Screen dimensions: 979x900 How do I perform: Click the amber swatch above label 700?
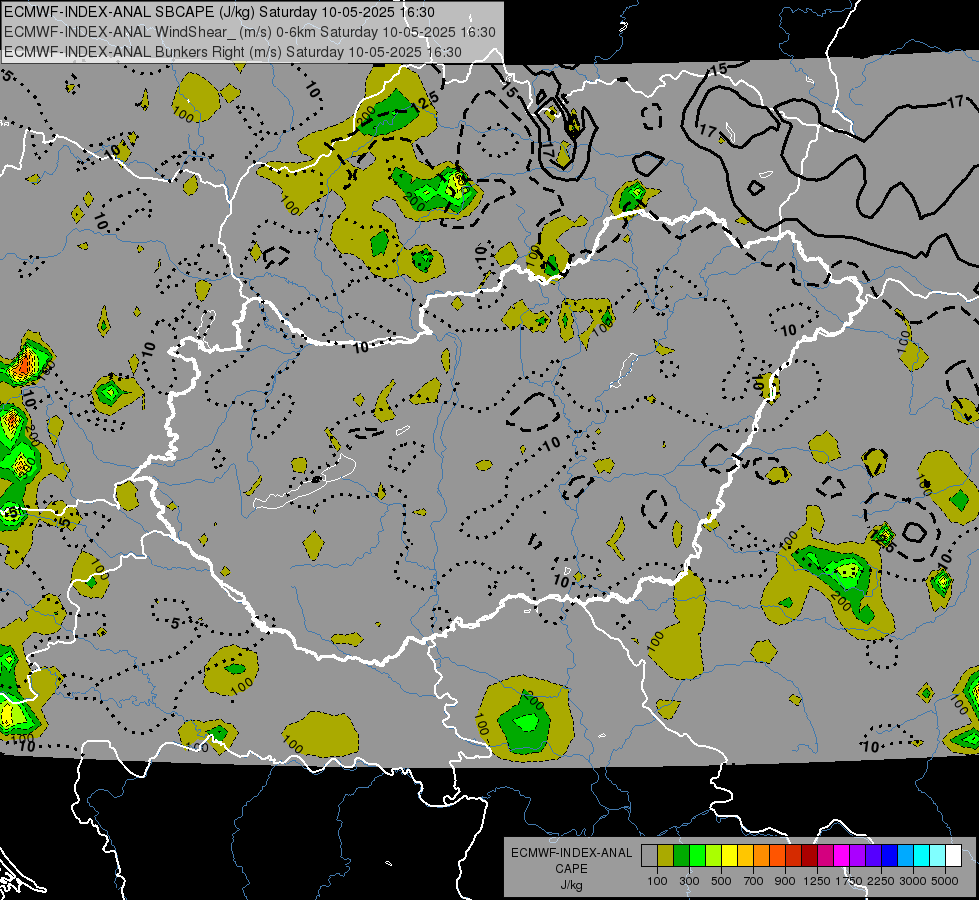[745, 856]
